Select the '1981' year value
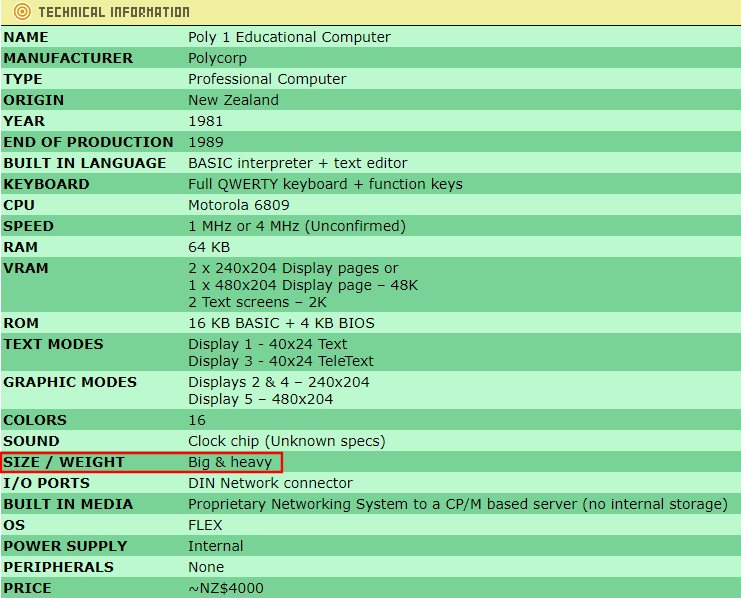The width and height of the screenshot is (741, 598). (206, 121)
